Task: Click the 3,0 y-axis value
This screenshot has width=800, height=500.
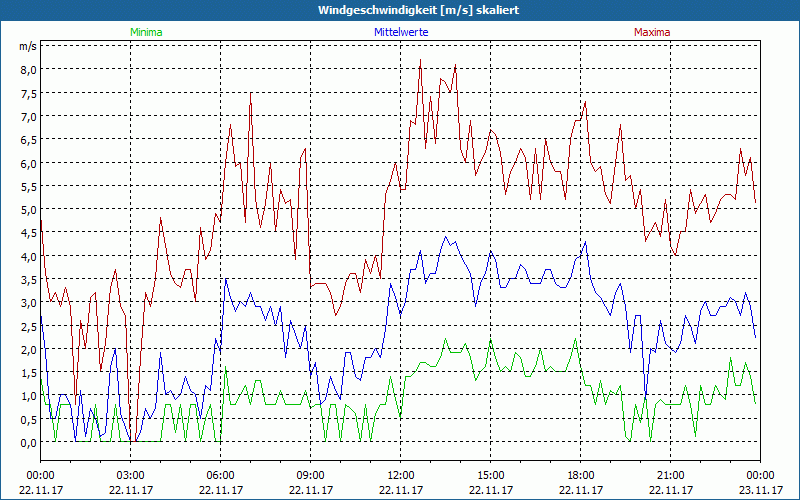Action: coord(29,304)
